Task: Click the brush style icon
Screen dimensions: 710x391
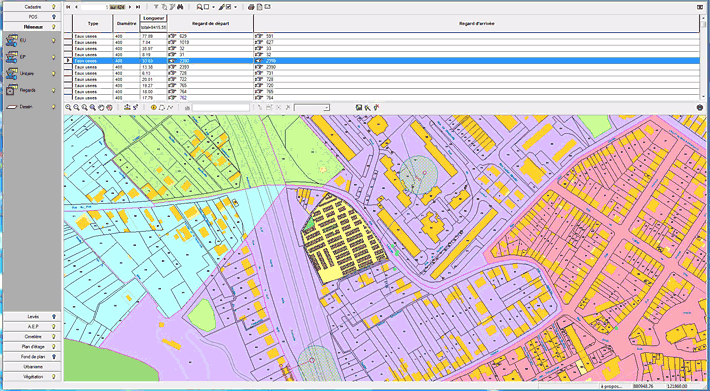Action: point(221,7)
